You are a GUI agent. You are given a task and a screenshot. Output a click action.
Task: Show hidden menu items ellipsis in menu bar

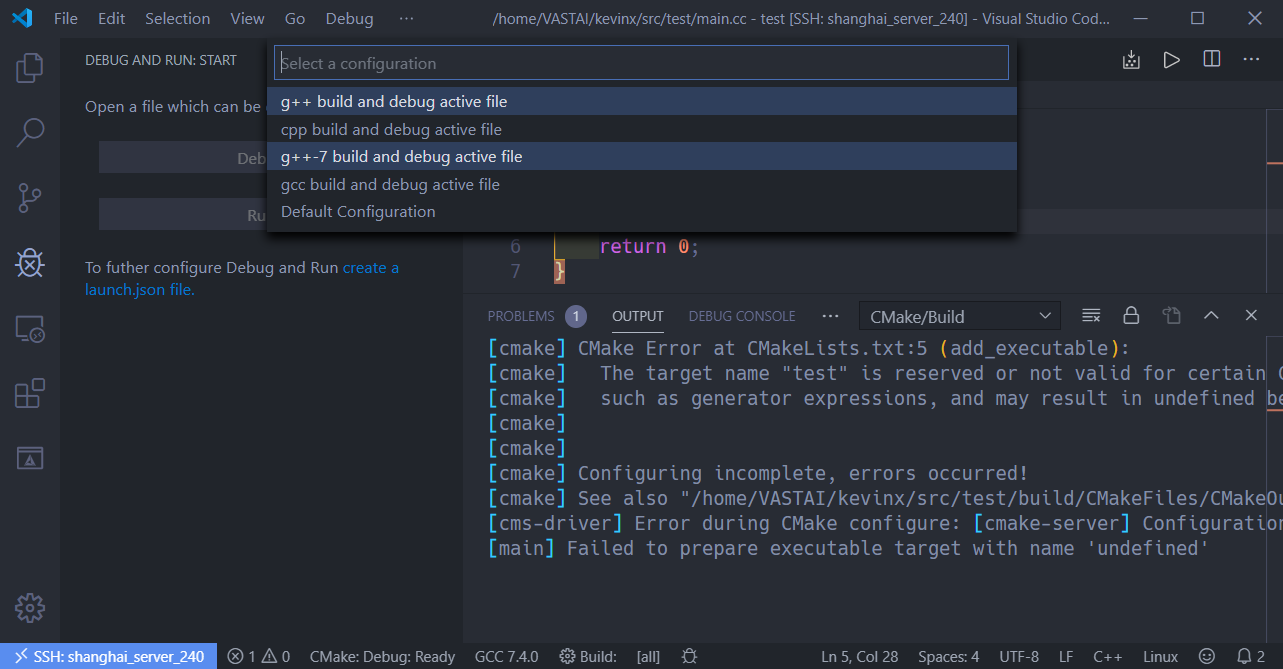(x=405, y=18)
